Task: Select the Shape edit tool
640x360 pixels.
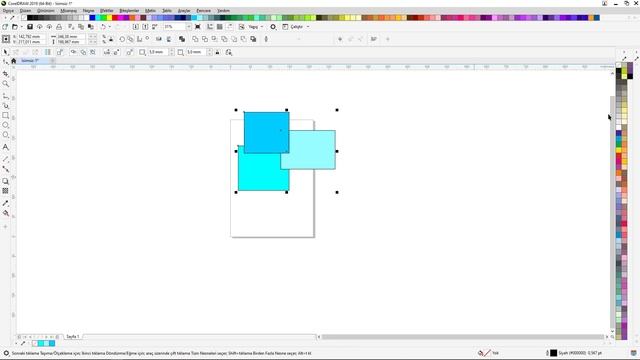Action: tap(5, 62)
